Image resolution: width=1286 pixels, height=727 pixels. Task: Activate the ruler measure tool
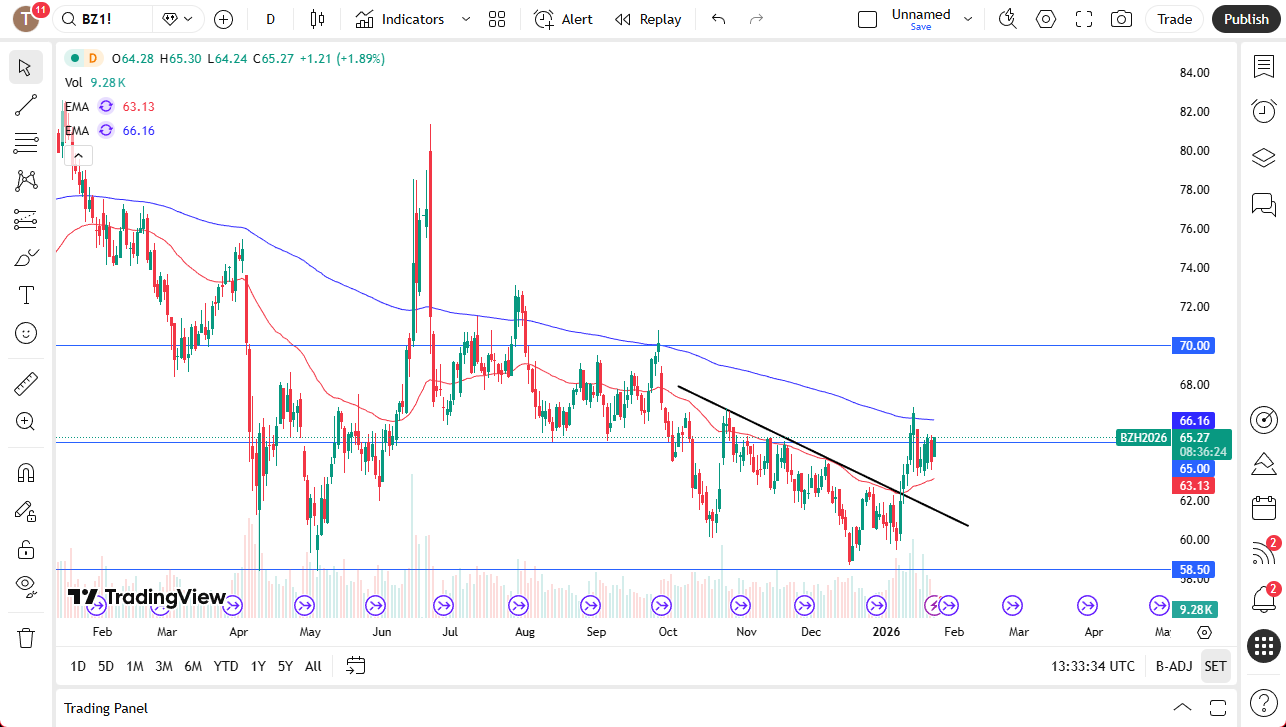coord(26,383)
